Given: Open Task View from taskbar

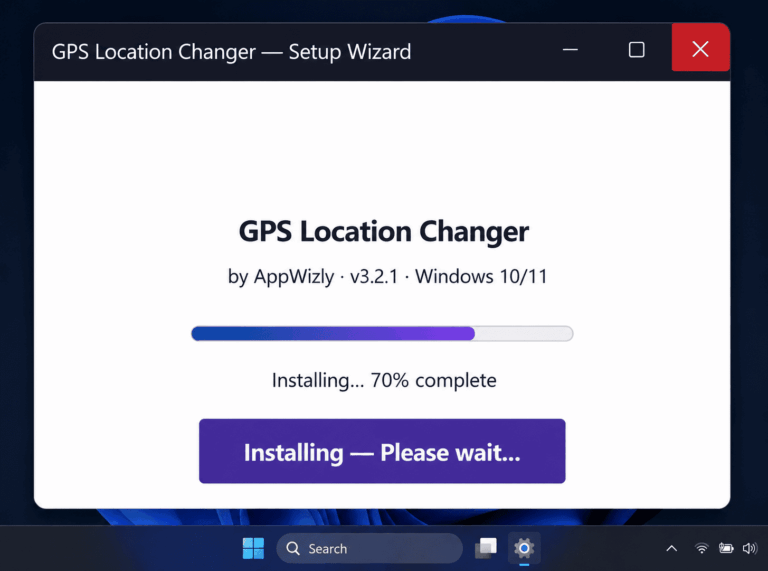Looking at the screenshot, I should [486, 548].
